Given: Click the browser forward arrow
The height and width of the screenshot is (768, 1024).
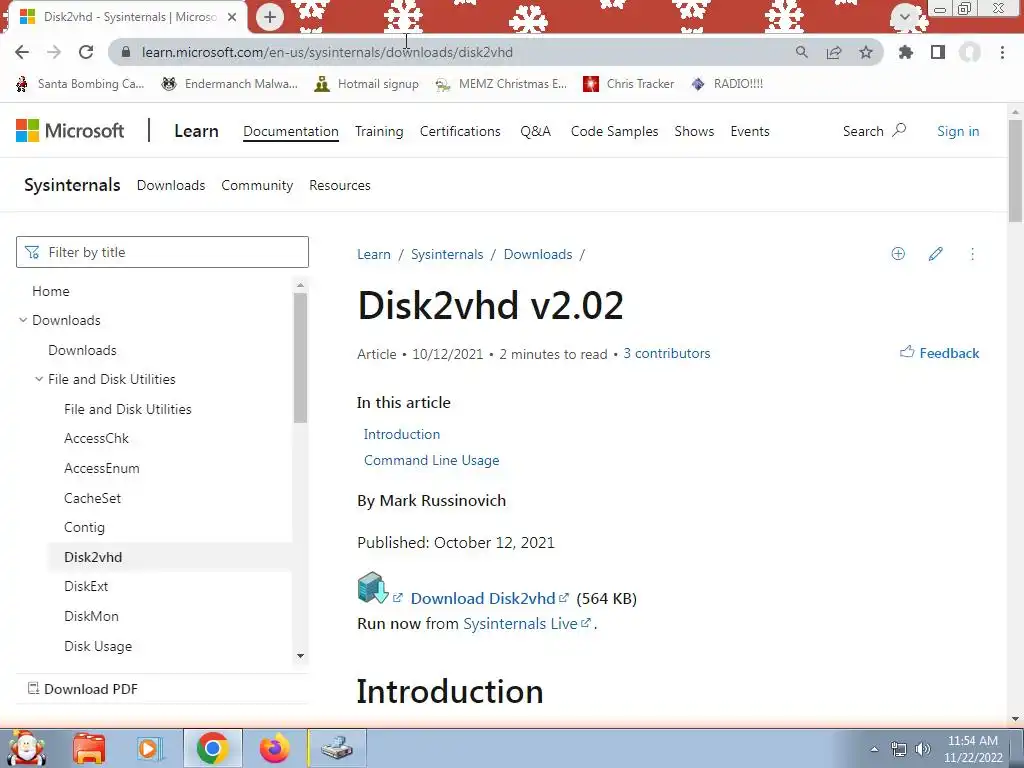Looking at the screenshot, I should [54, 52].
